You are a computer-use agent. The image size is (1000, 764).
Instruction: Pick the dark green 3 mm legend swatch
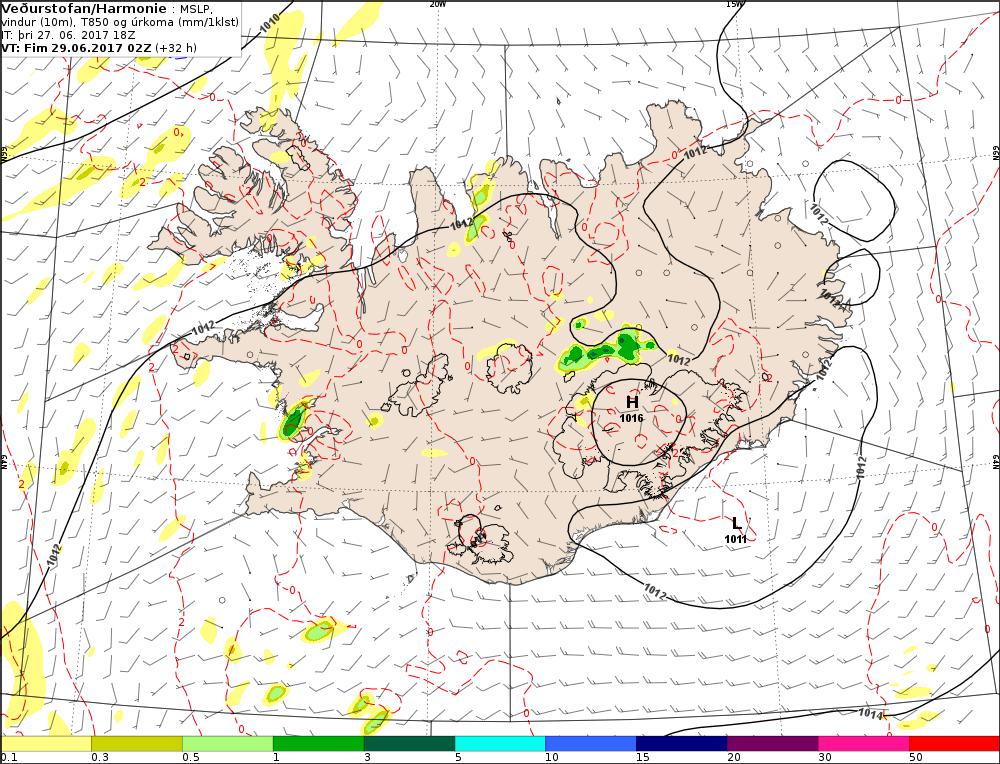tap(409, 744)
